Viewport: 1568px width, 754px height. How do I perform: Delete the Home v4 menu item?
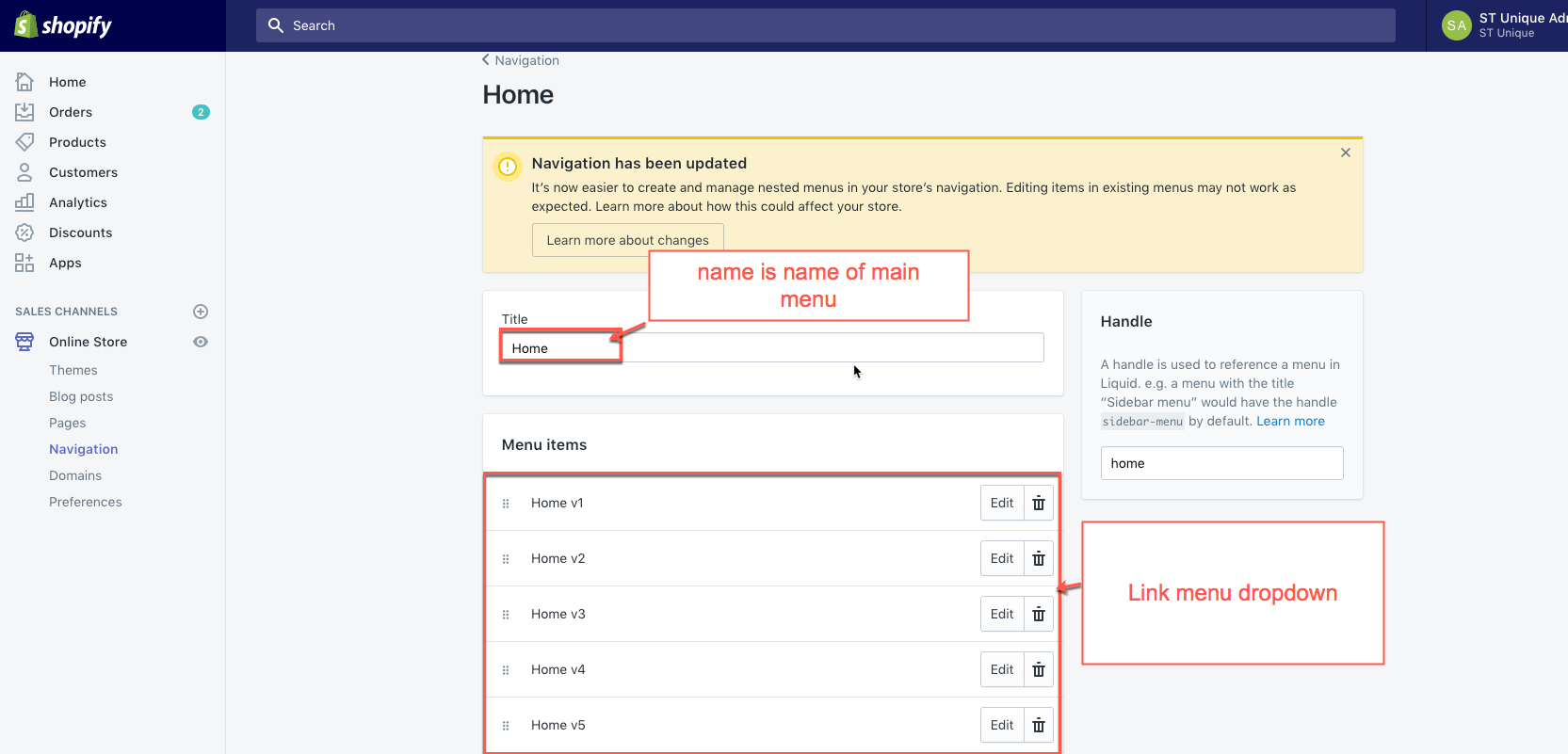coord(1039,670)
